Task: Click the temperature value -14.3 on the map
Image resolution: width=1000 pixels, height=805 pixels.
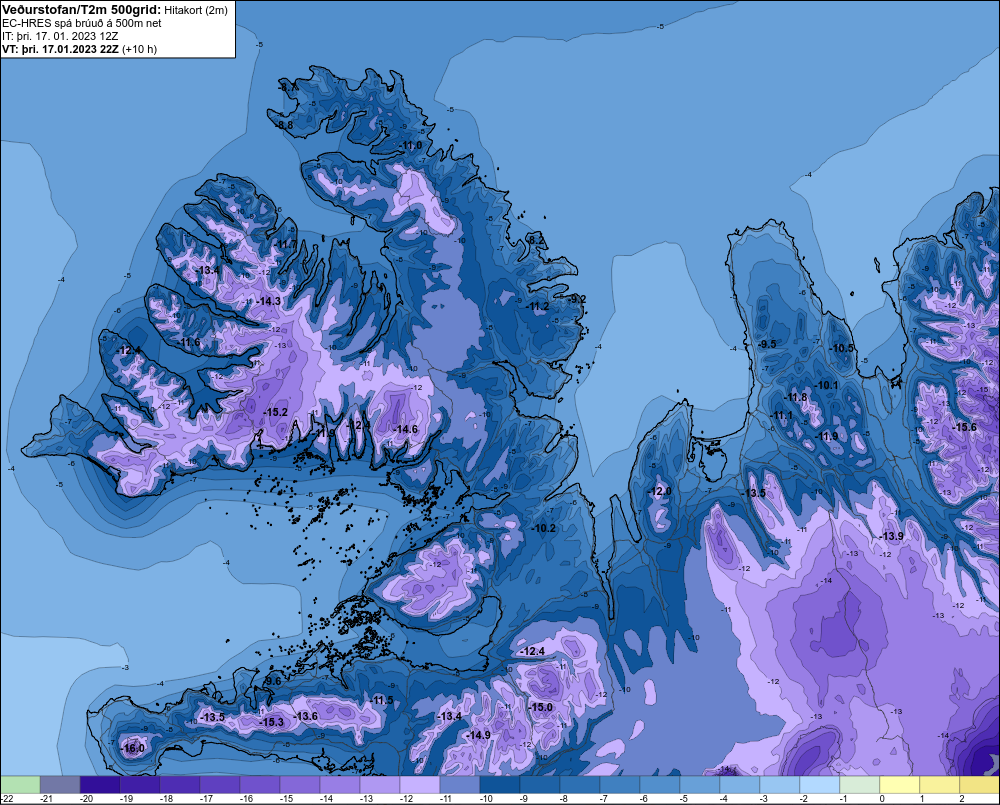Action: tap(268, 300)
